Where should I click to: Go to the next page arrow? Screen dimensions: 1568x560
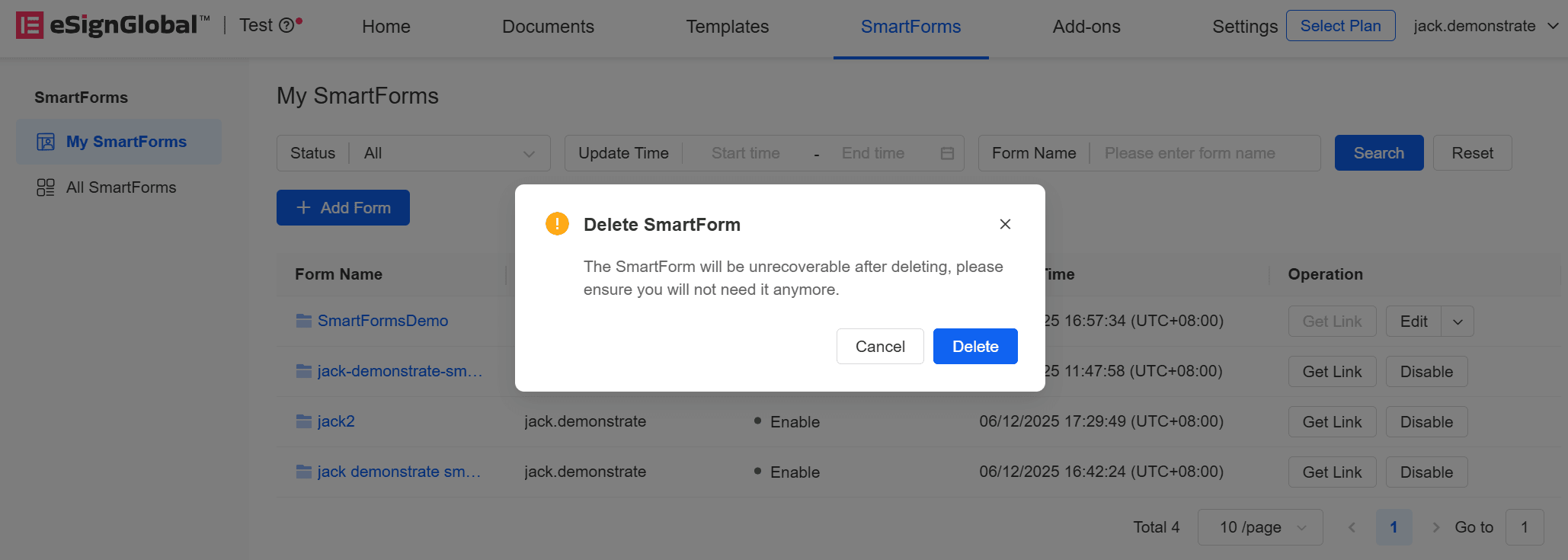[1435, 527]
